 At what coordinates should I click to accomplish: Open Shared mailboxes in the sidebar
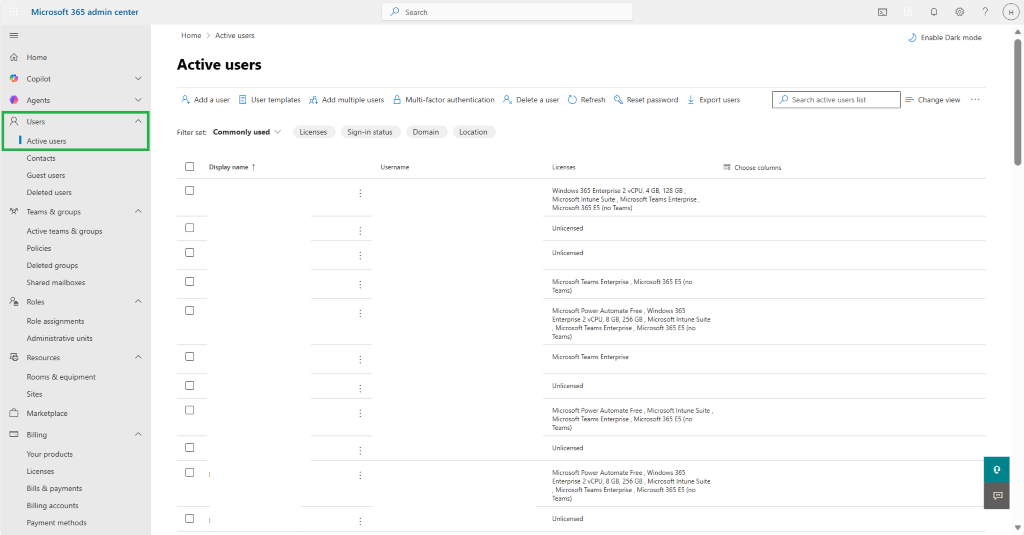pos(56,282)
